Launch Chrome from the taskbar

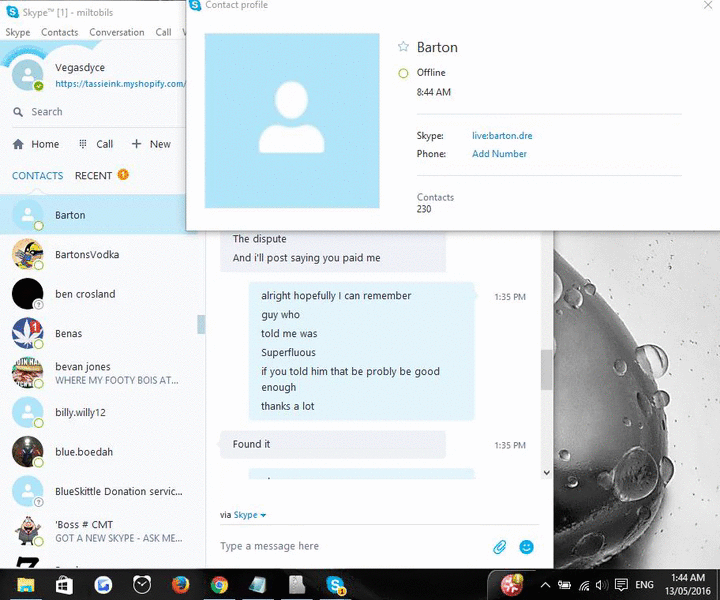(x=219, y=585)
